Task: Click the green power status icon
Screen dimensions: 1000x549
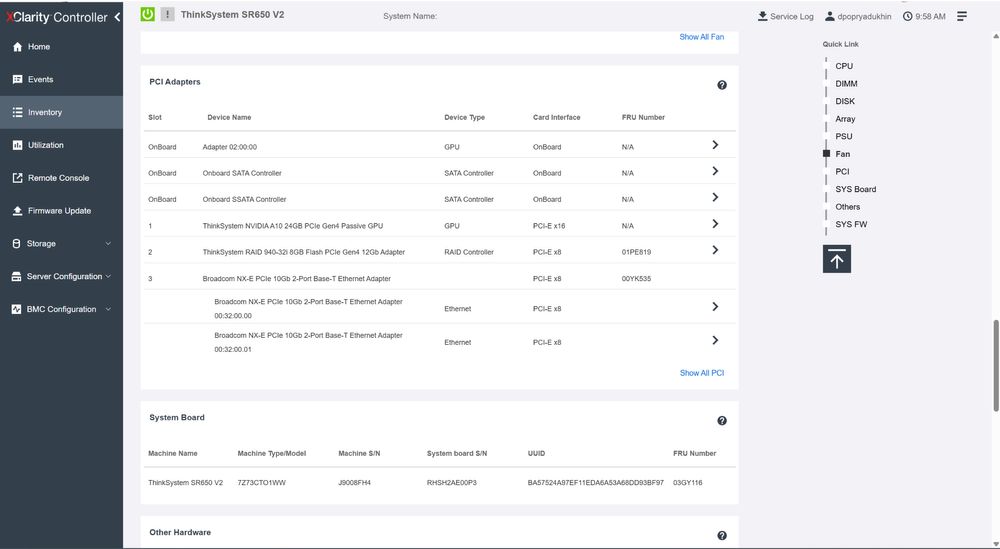Action: (x=147, y=14)
